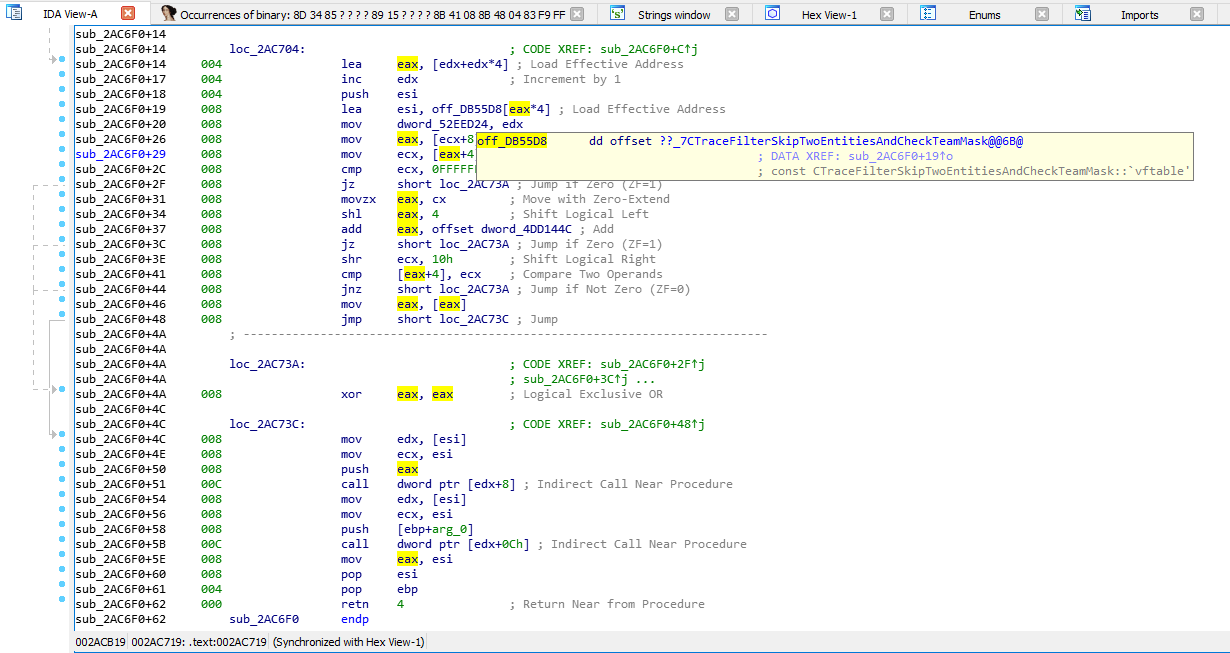Viewport: 1230px width, 653px height.
Task: Click the Imports tab icon
Action: point(1083,14)
